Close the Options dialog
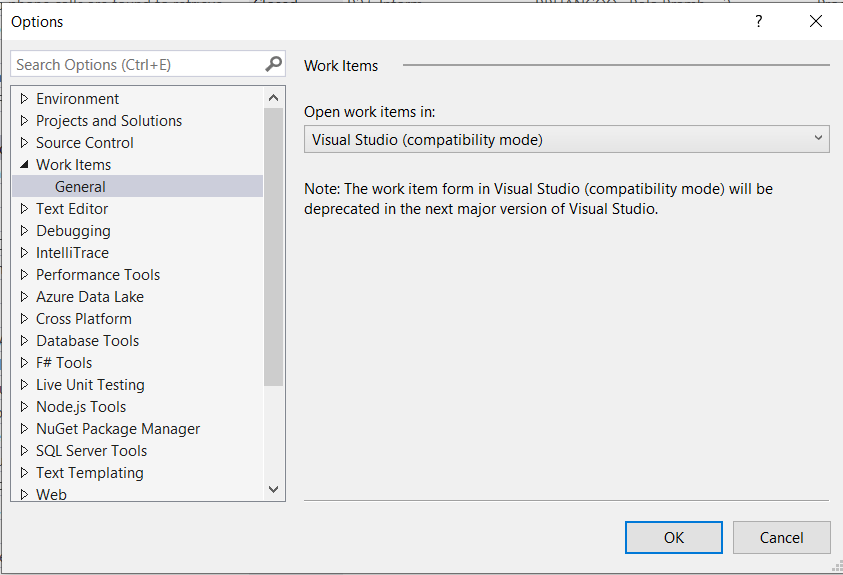Viewport: 843px width, 575px height. [816, 21]
